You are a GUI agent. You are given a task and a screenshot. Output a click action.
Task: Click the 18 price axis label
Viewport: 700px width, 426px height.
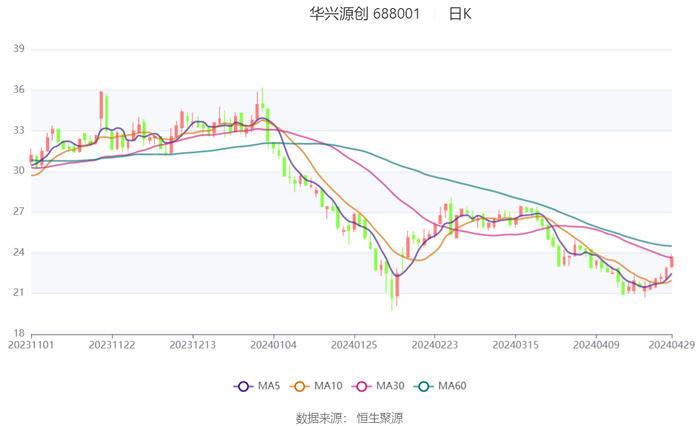[x=19, y=334]
